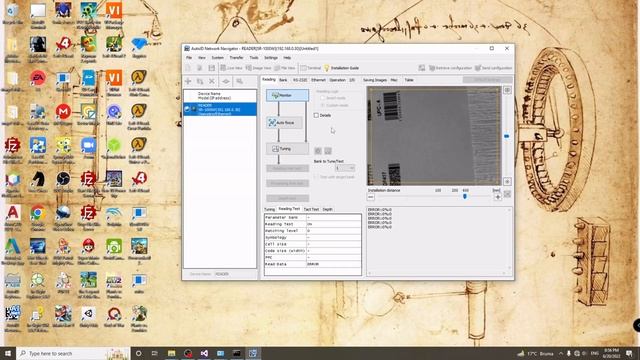
Task: Click the icon left of Retrieve configuration
Action: [422, 68]
